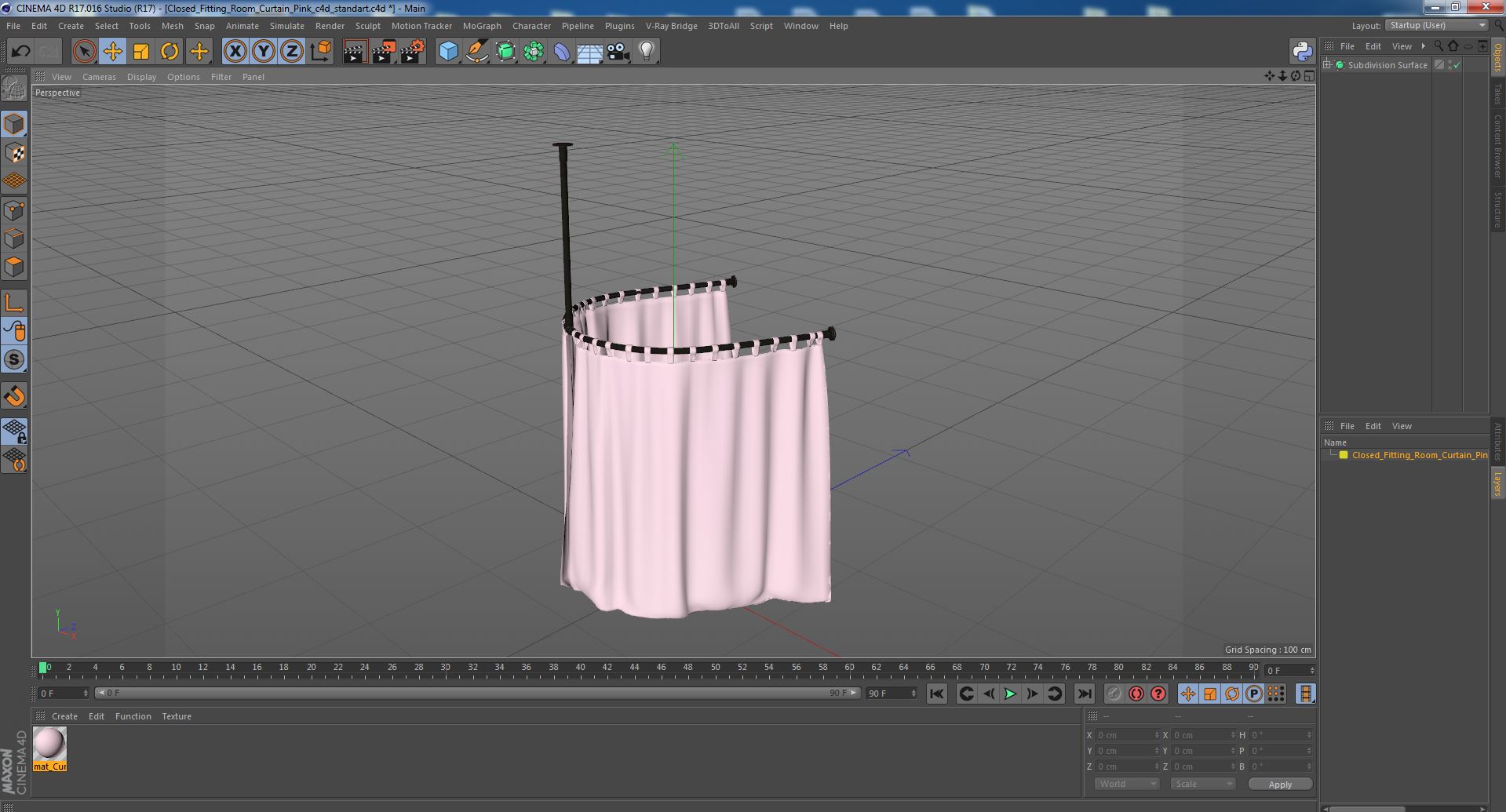Click the X position input field
The image size is (1506, 812).
tap(1126, 735)
